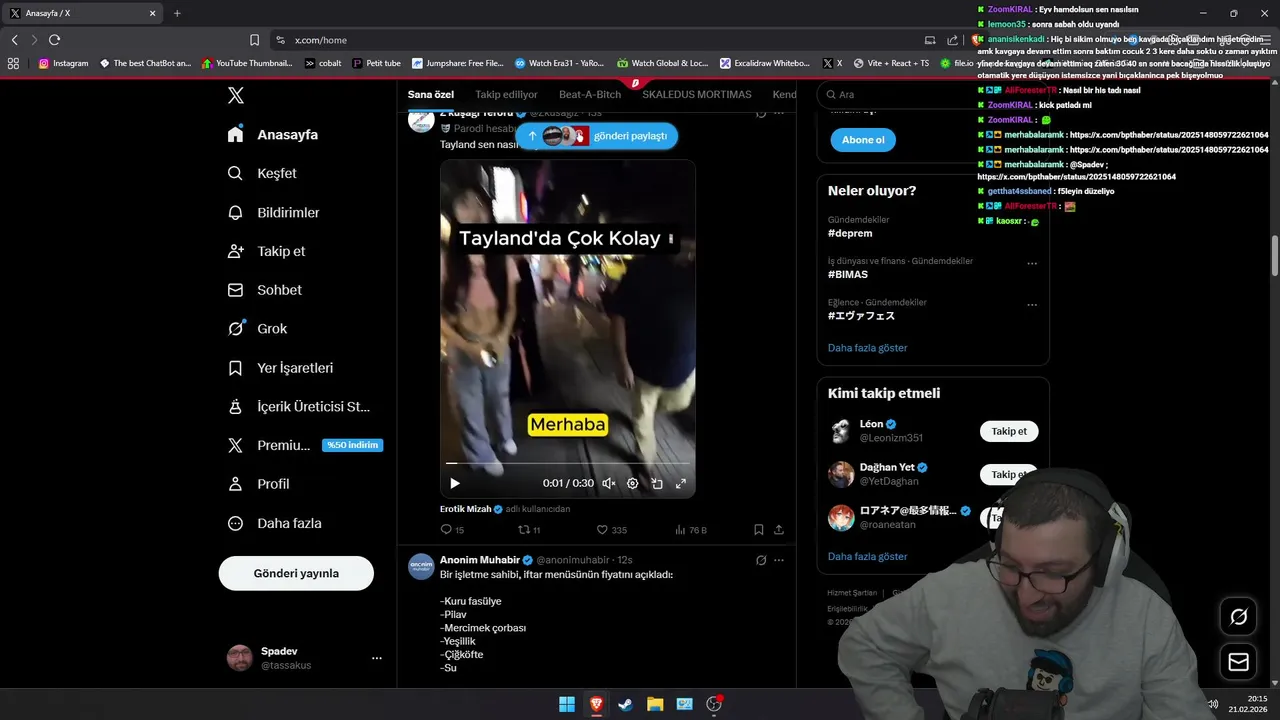Switch to Sana özel tab
This screenshot has width=1280, height=720.
tap(431, 94)
